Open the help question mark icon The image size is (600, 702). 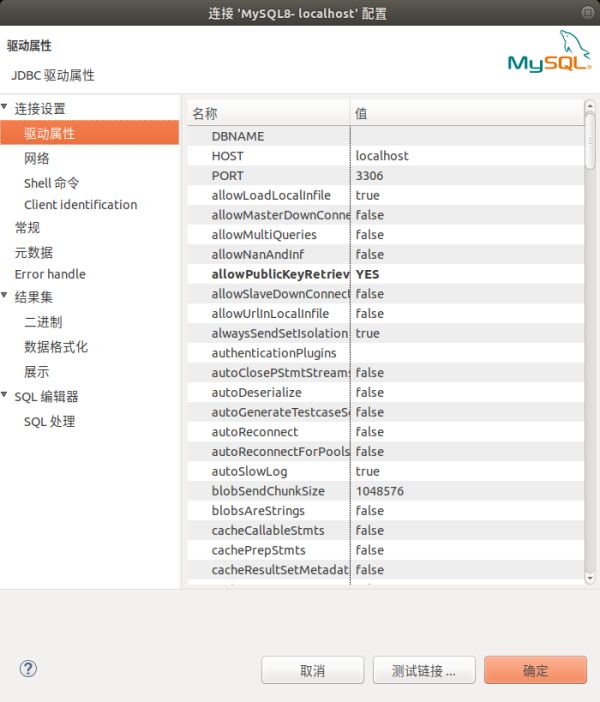point(28,669)
